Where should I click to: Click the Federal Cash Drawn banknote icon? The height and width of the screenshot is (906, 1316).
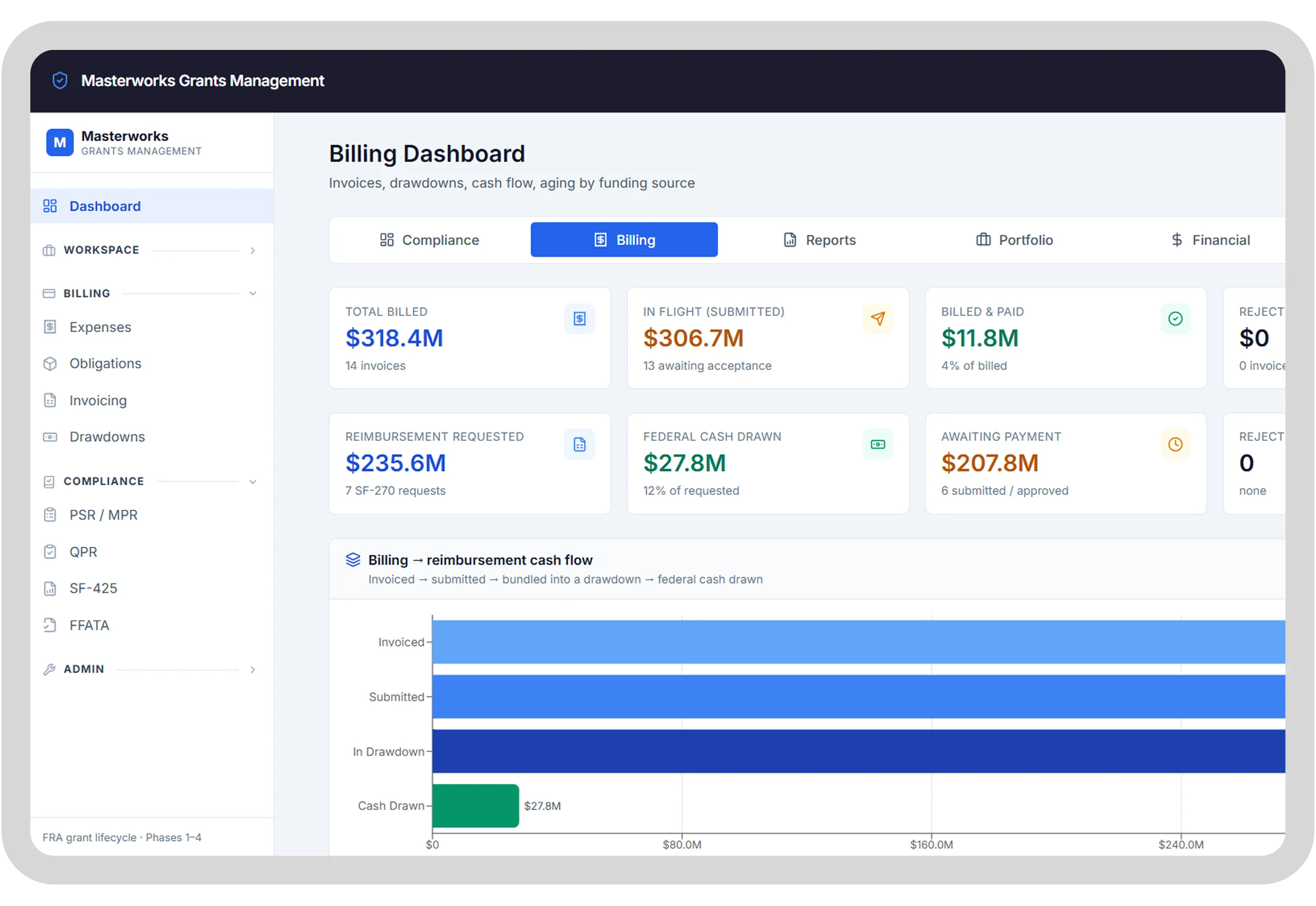[877, 445]
